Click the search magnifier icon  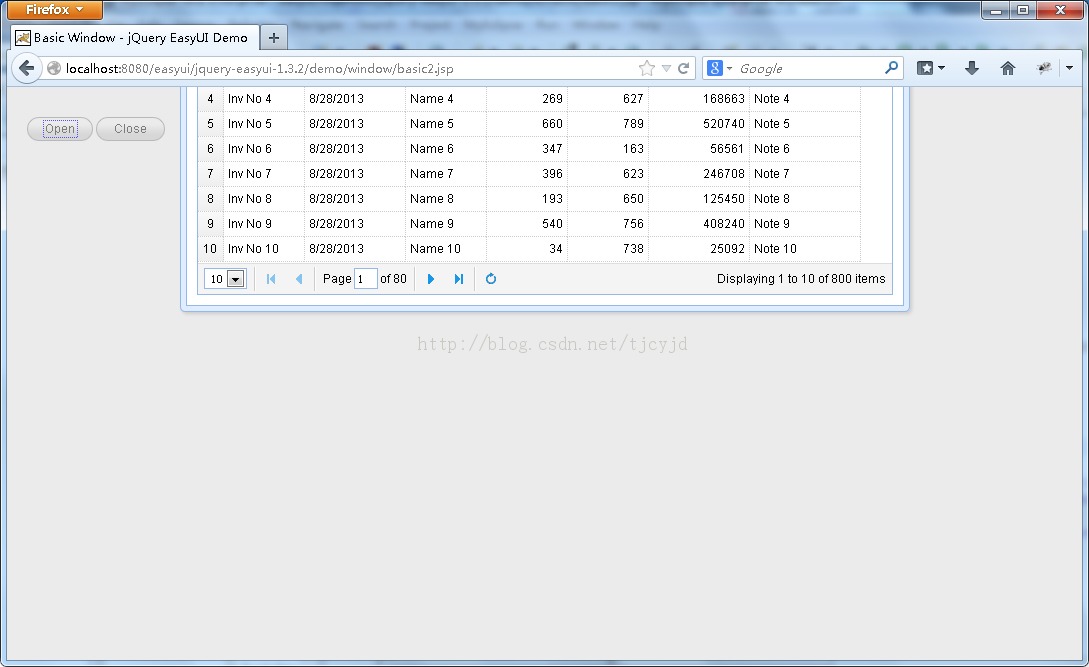[x=891, y=67]
